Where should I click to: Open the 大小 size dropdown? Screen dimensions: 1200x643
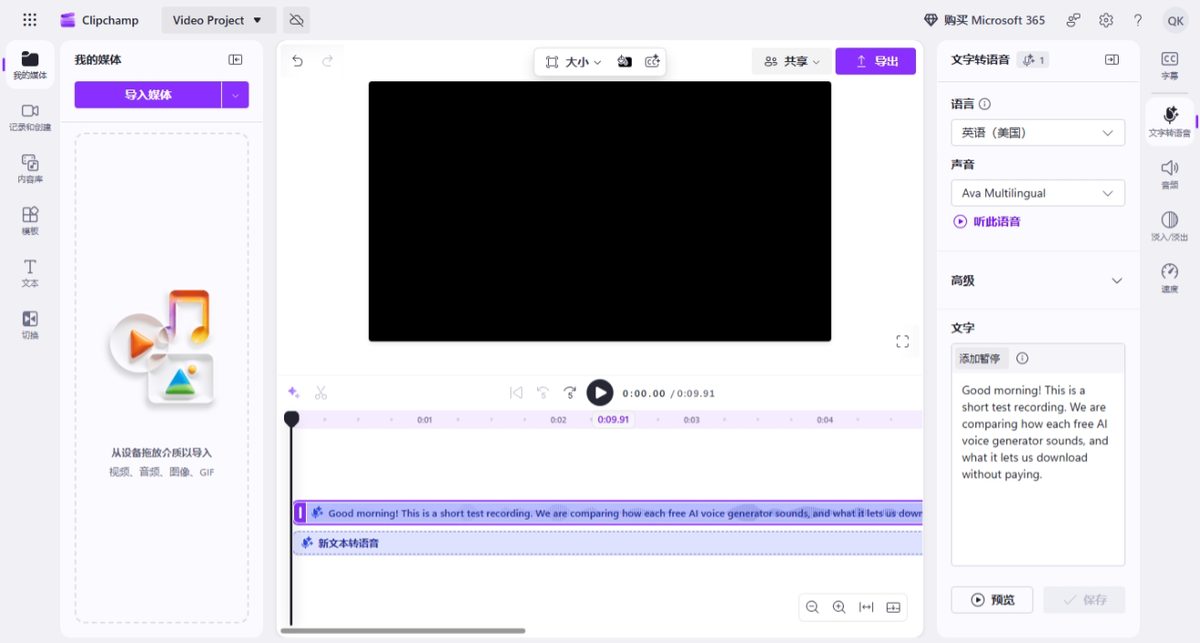[x=573, y=62]
